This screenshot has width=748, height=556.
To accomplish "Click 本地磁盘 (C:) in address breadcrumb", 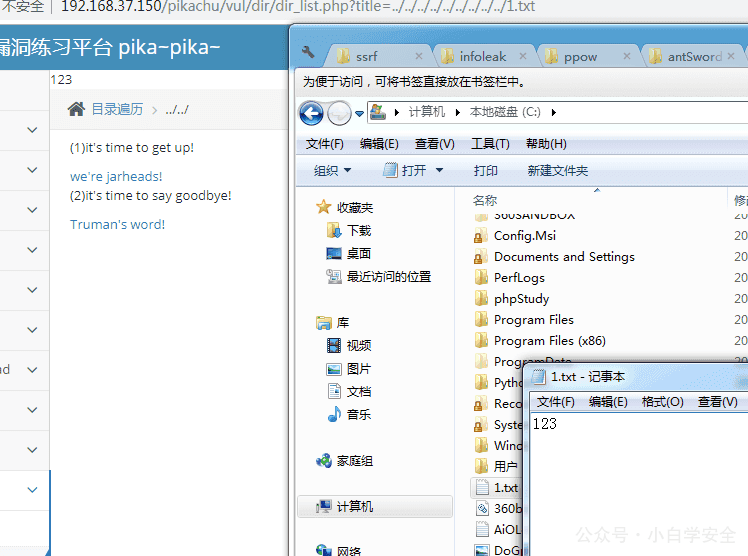I will click(505, 112).
